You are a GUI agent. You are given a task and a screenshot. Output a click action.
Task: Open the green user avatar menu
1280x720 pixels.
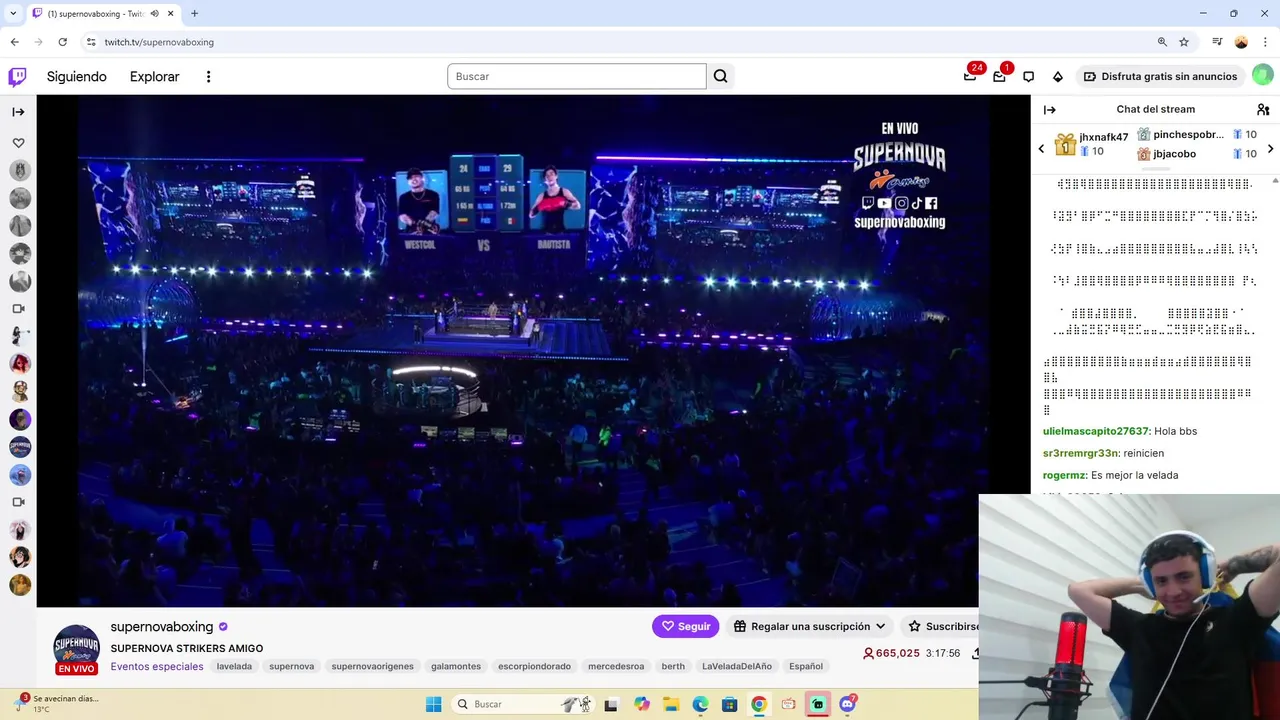pyautogui.click(x=1262, y=76)
